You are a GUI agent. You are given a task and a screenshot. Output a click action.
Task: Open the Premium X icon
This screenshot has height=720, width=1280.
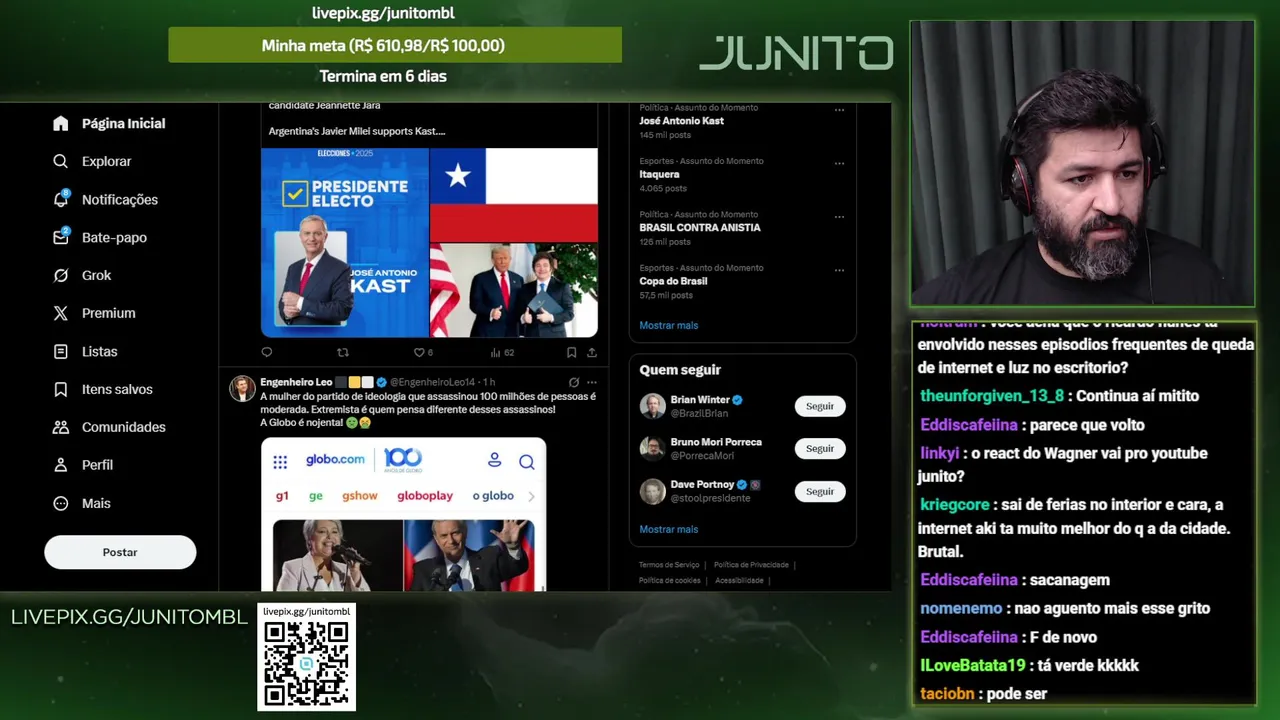click(x=61, y=313)
